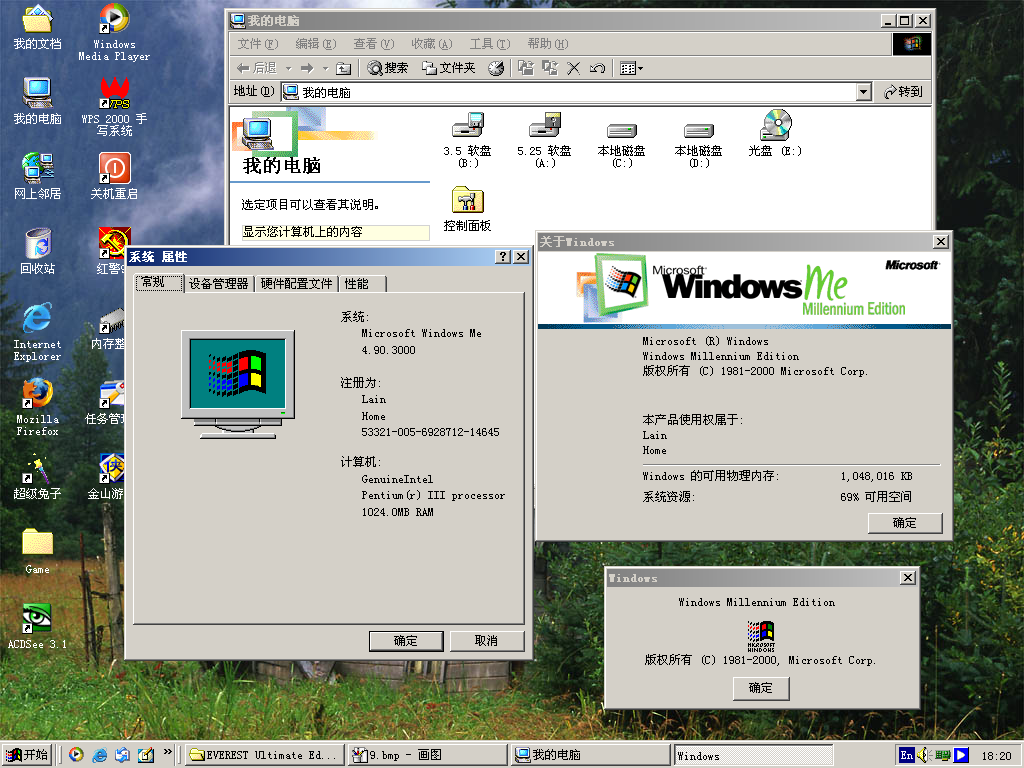Open the 回收站 recycle bin
The image size is (1024, 768).
point(37,251)
